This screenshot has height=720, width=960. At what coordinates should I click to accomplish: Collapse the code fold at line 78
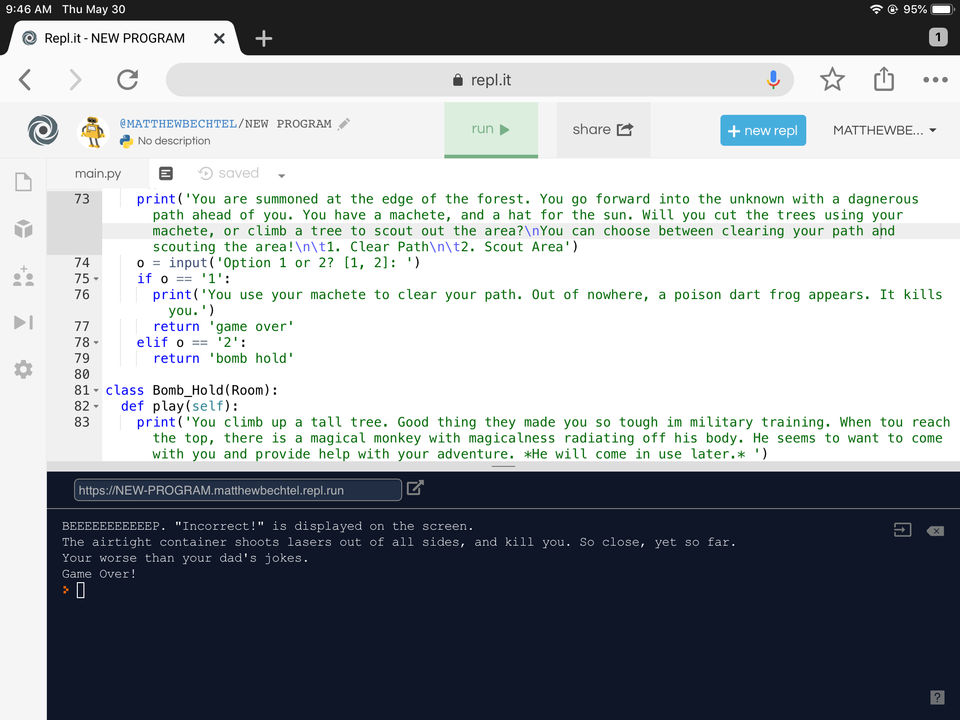(x=96, y=343)
